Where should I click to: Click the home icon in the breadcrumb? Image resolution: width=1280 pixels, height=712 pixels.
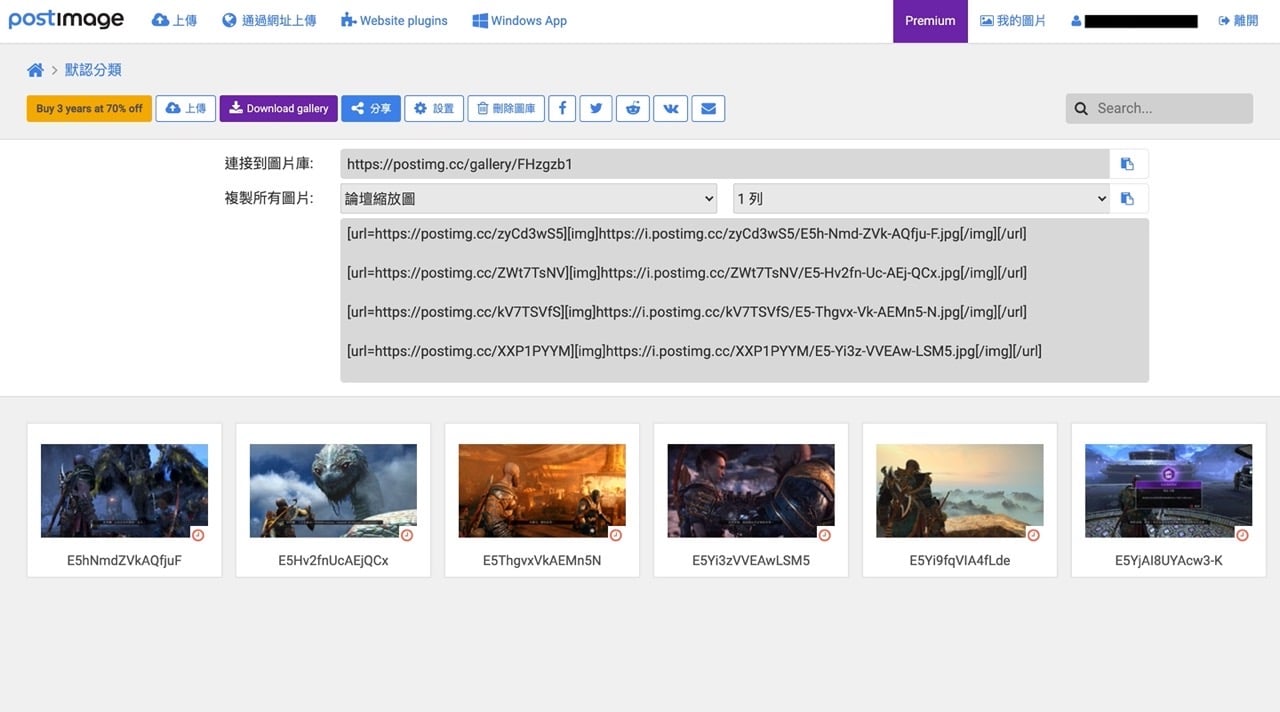tap(35, 69)
